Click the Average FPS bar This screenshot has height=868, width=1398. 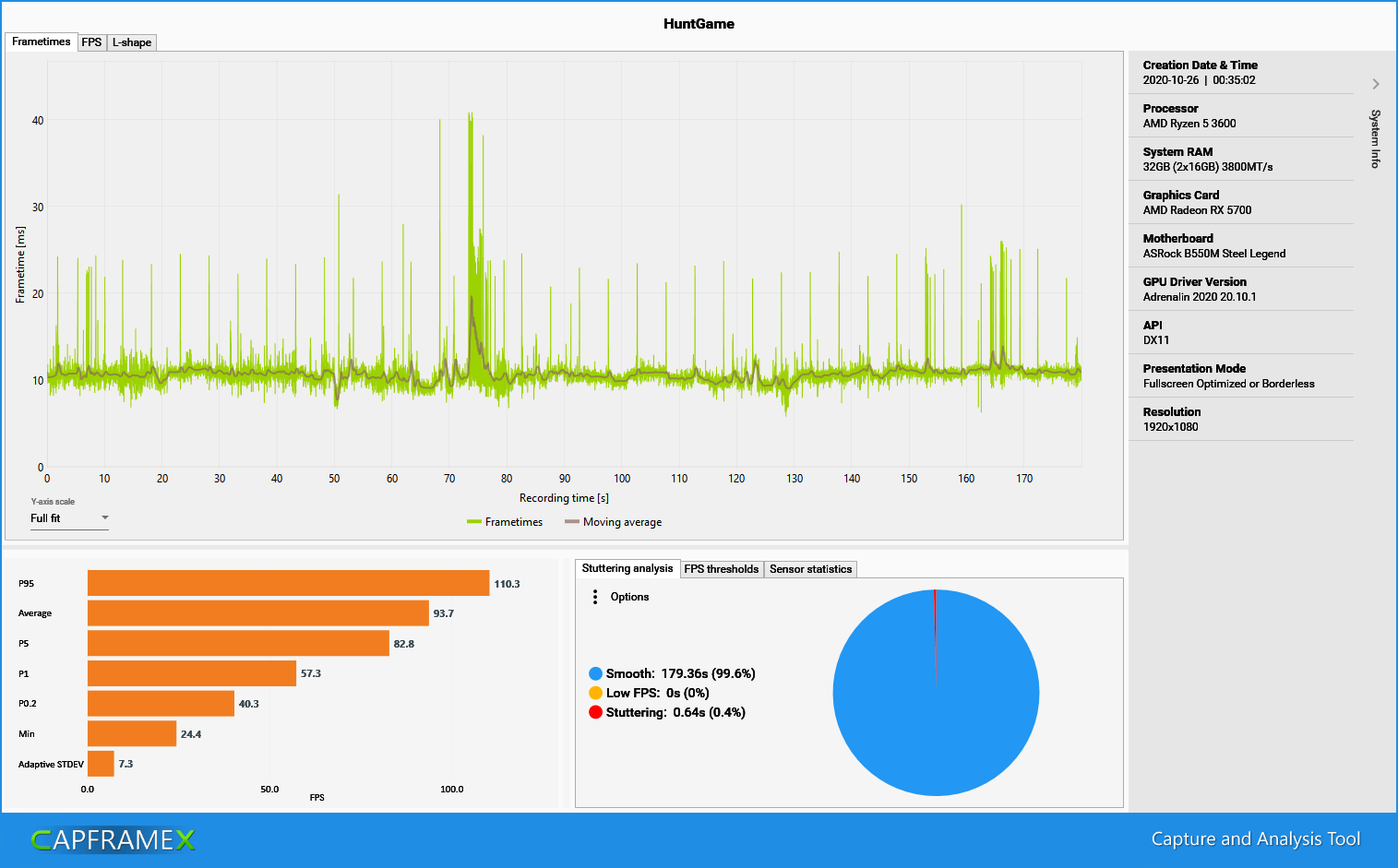point(258,613)
